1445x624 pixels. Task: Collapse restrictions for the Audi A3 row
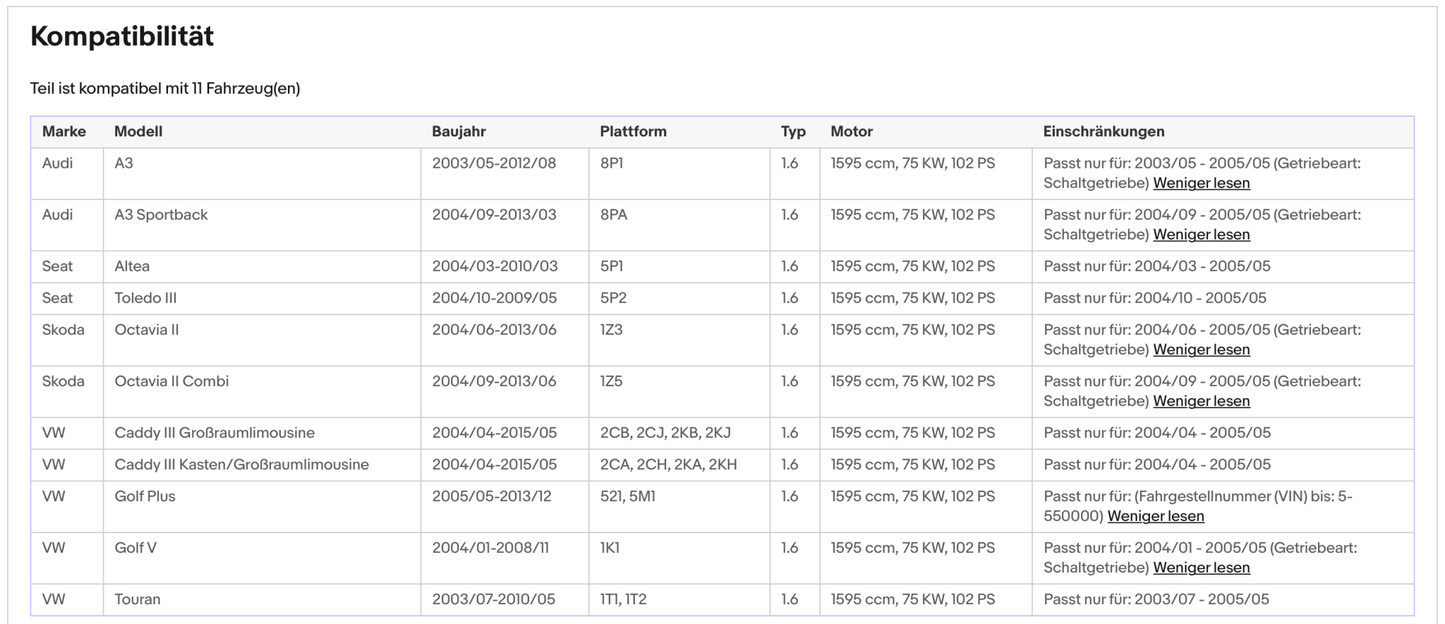[1201, 183]
